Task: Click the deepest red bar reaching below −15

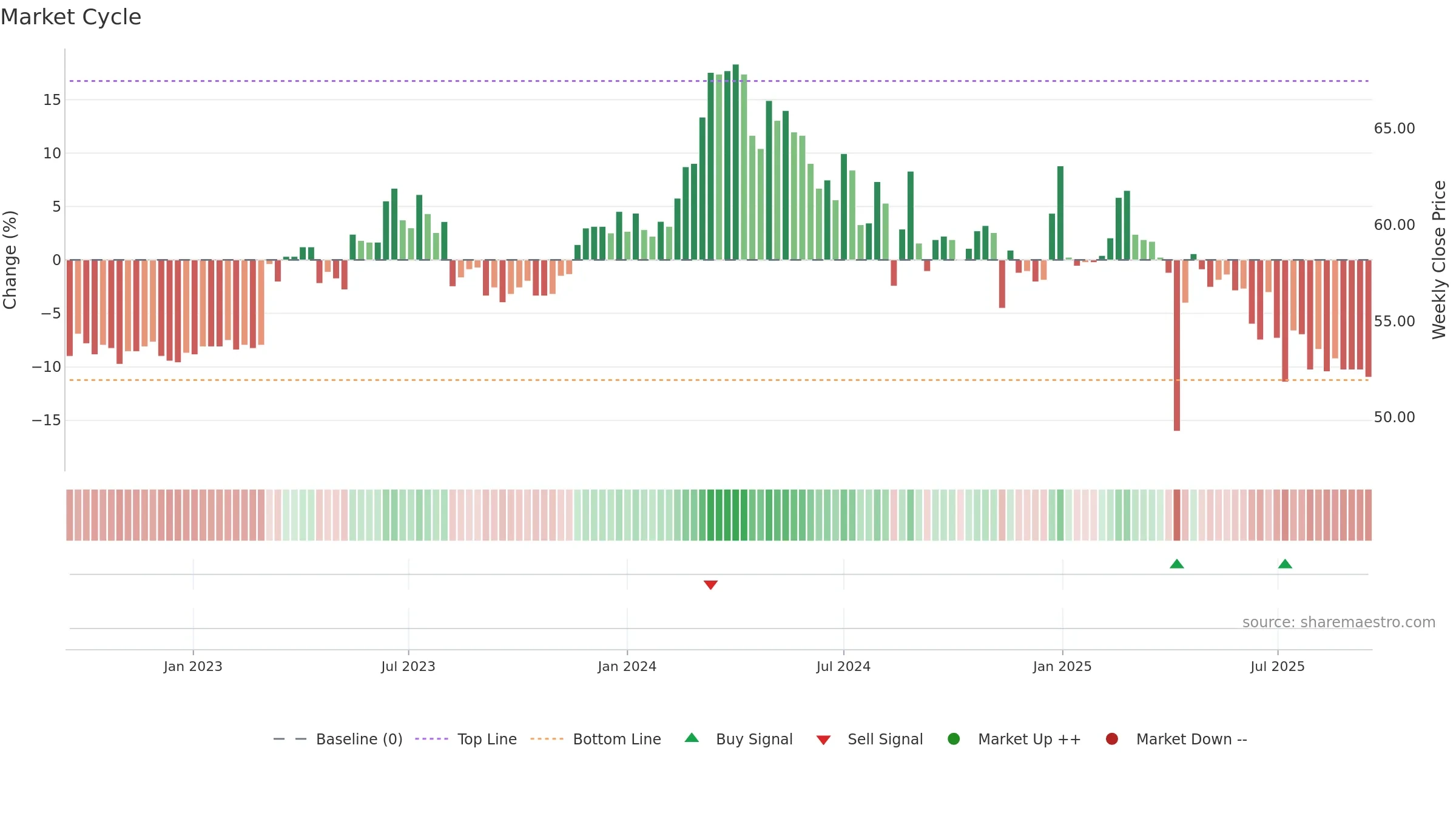Action: tap(1177, 345)
